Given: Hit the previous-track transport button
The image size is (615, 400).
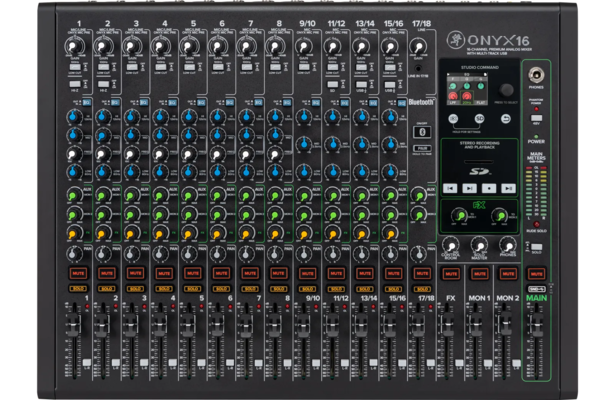Looking at the screenshot, I should [450, 189].
